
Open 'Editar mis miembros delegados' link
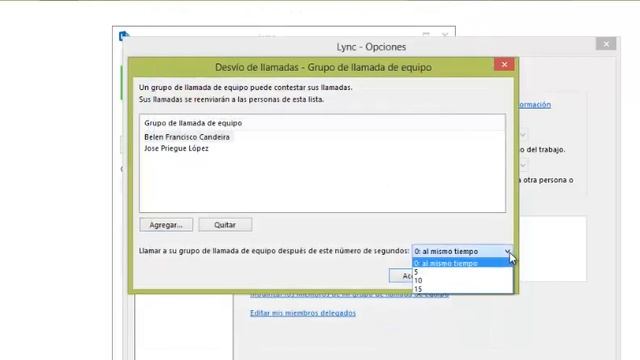pyautogui.click(x=303, y=313)
